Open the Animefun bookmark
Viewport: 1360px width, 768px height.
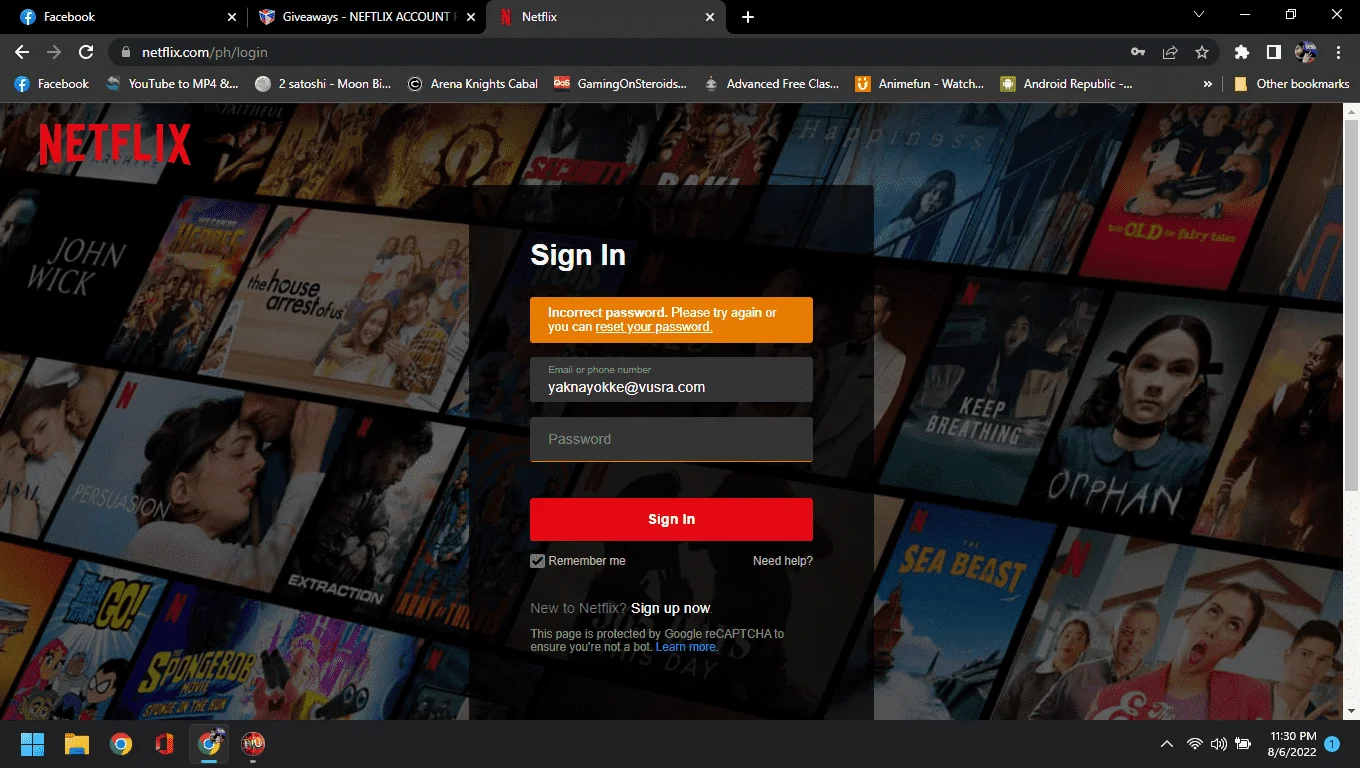point(920,84)
